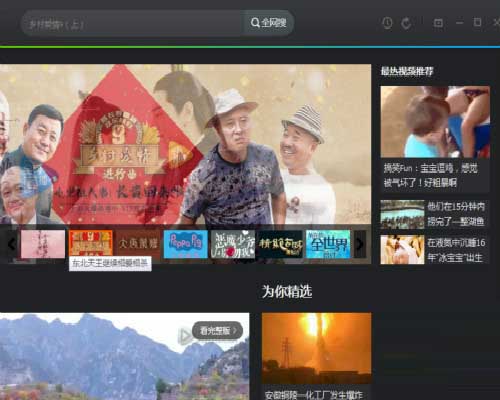Screen dimensions: 500x400
Task: Click the 看完整版 button
Action: tap(217, 330)
